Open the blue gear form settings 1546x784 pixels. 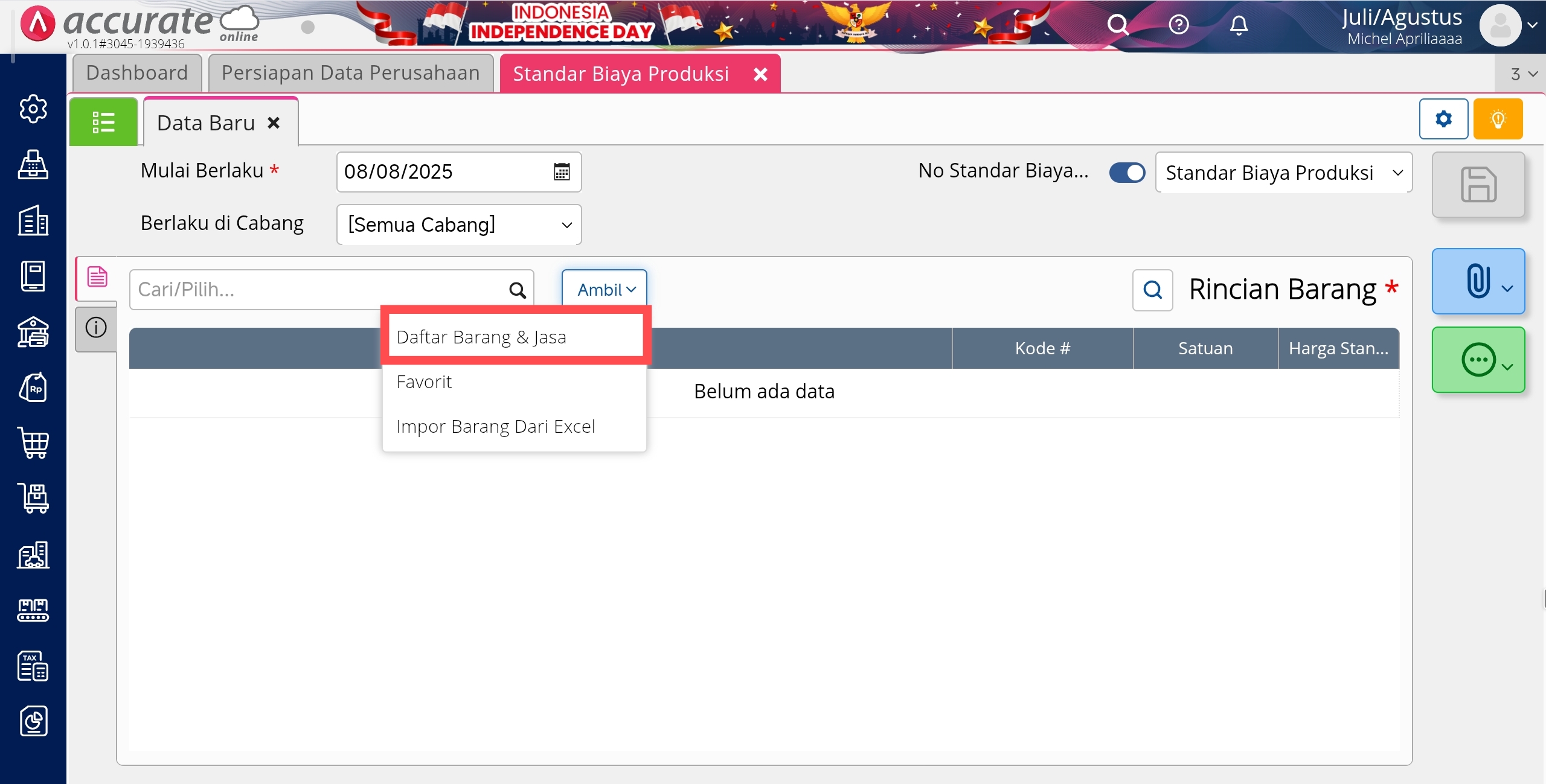pyautogui.click(x=1443, y=119)
